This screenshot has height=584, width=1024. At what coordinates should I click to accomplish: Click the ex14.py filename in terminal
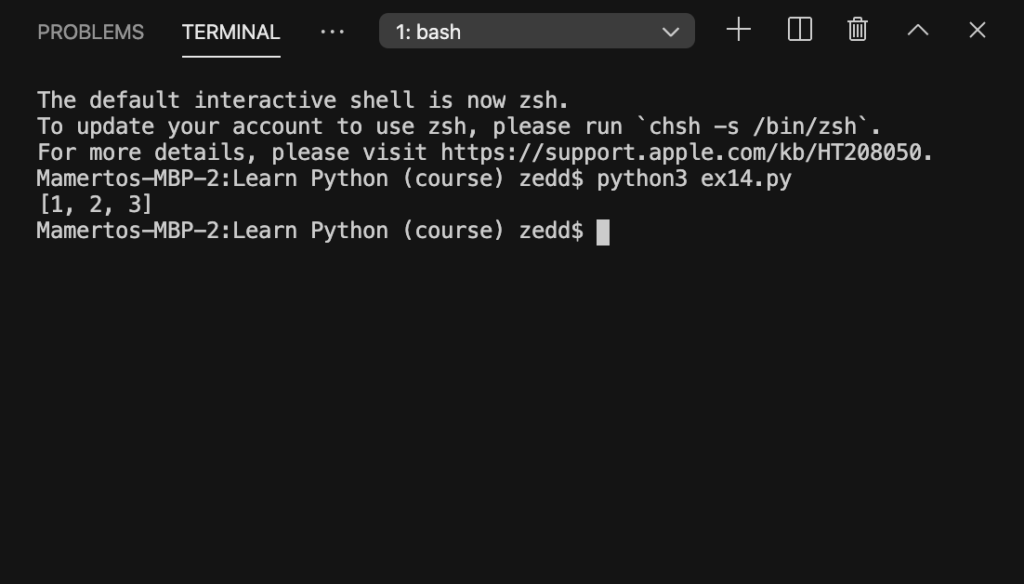pos(746,179)
